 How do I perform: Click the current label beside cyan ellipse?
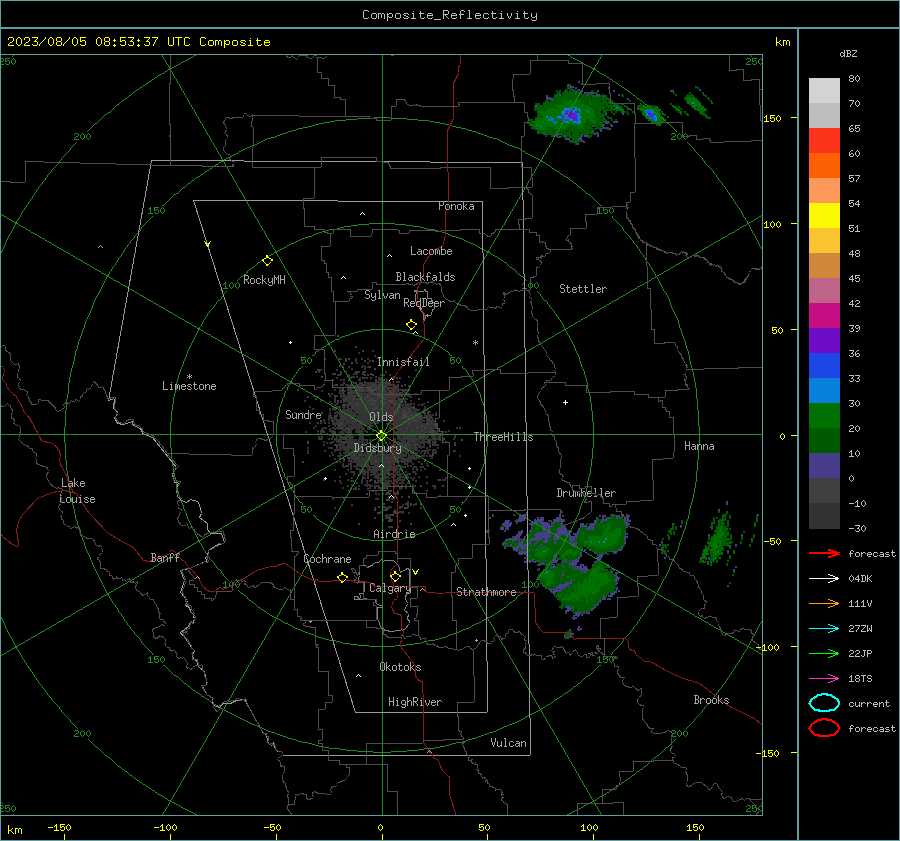click(869, 703)
